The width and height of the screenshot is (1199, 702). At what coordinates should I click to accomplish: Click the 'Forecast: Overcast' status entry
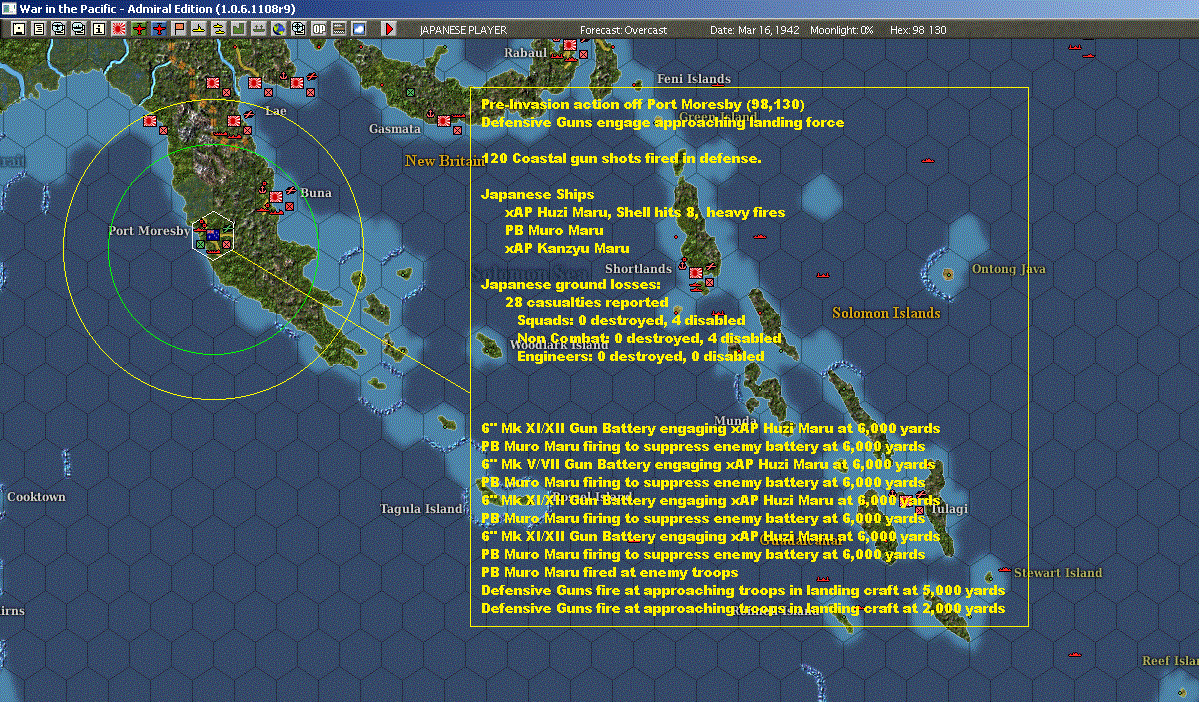pos(623,30)
